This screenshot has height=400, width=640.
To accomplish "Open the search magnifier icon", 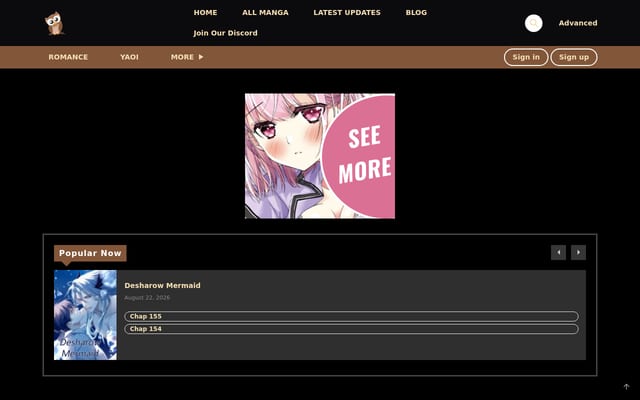I will (x=533, y=23).
